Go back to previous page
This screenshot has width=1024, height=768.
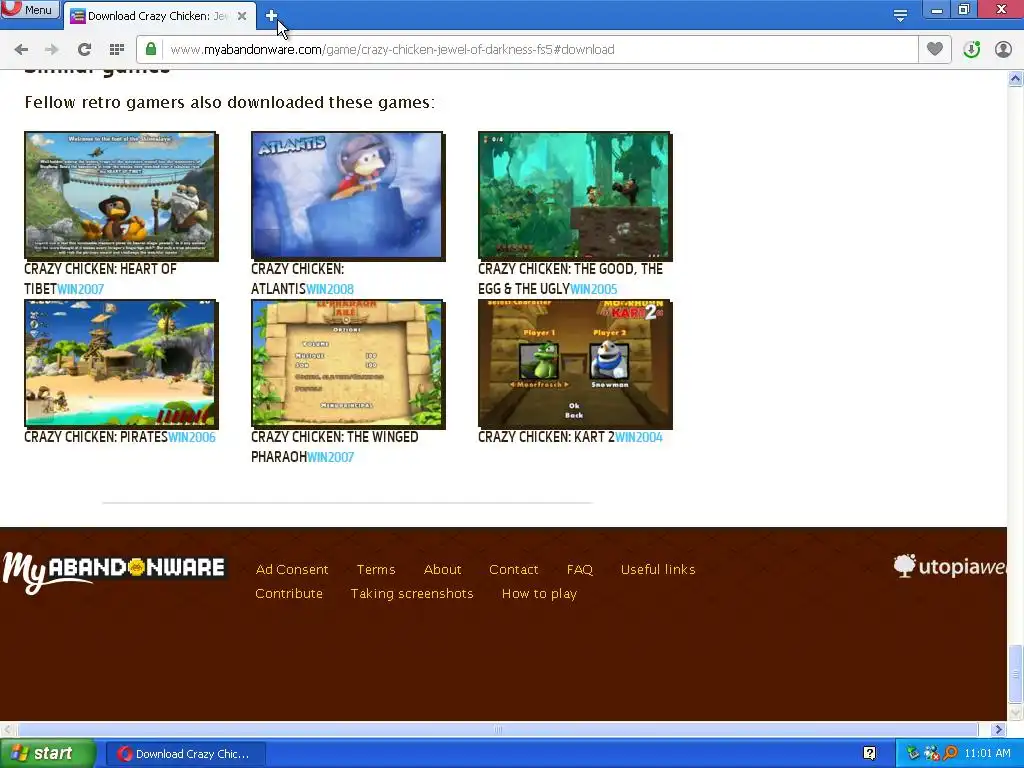point(21,50)
